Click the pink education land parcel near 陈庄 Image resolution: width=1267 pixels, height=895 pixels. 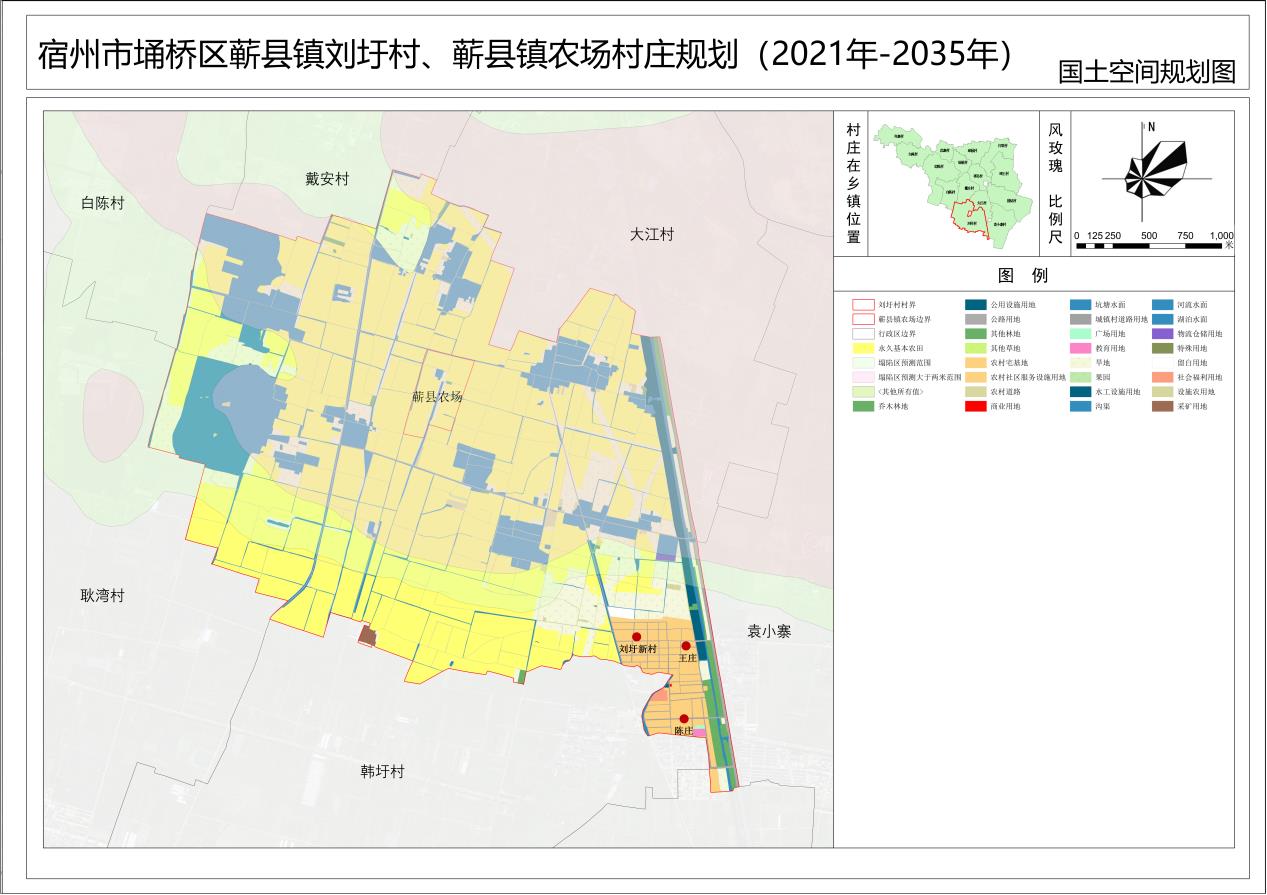698,734
